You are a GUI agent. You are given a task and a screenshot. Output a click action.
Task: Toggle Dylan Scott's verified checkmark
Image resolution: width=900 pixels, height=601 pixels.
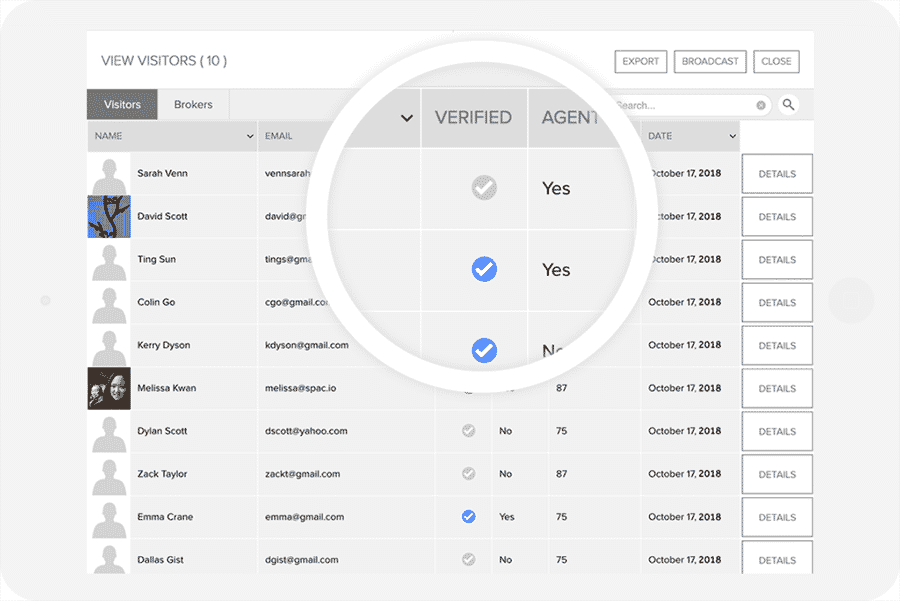468,431
